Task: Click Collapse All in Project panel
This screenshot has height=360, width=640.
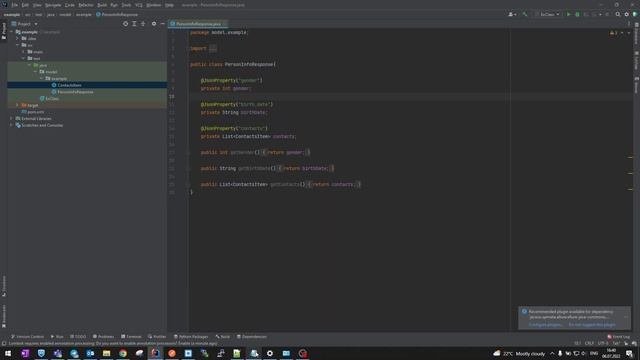Action: point(143,24)
